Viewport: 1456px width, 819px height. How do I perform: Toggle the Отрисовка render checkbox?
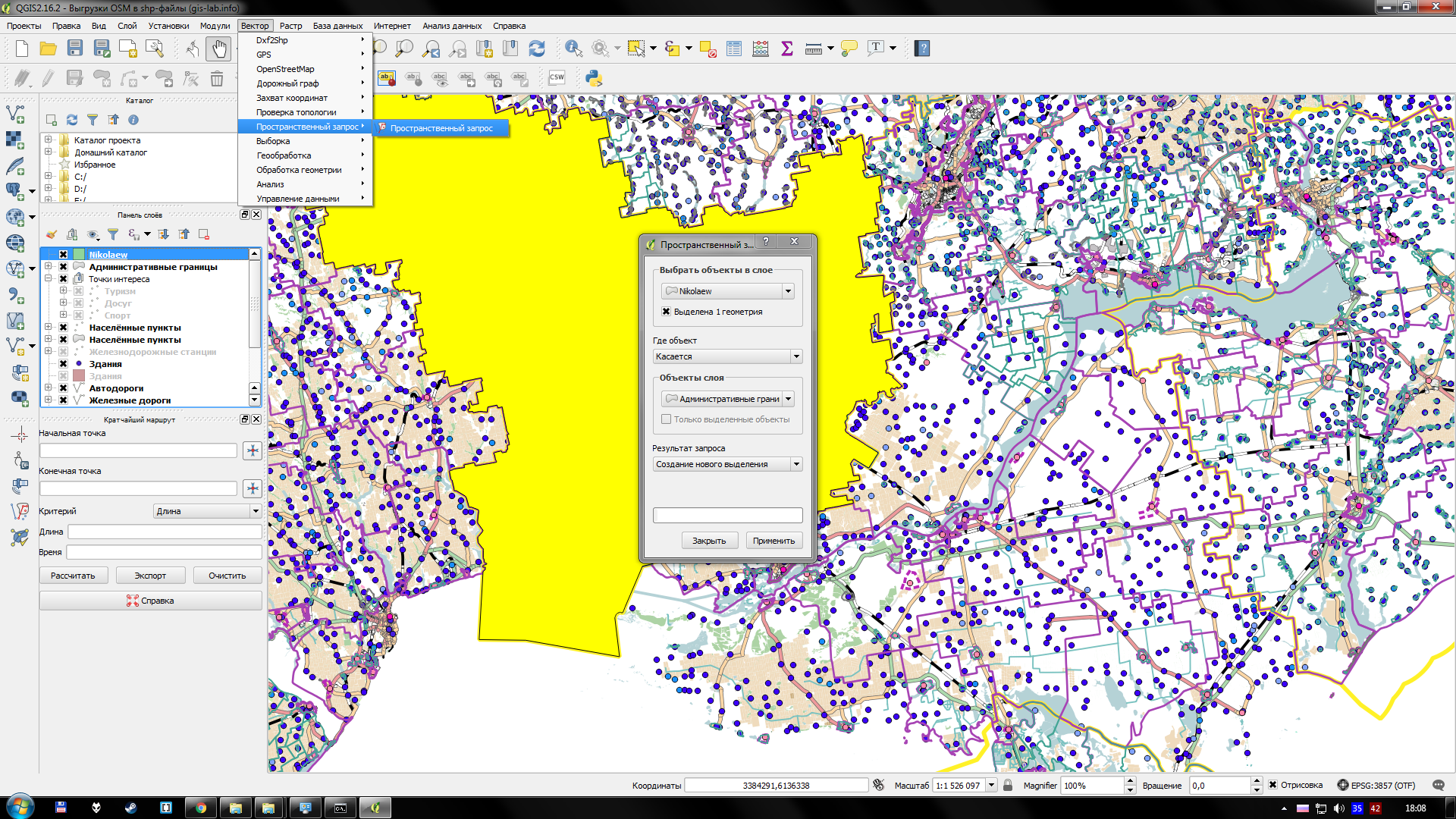1272,785
